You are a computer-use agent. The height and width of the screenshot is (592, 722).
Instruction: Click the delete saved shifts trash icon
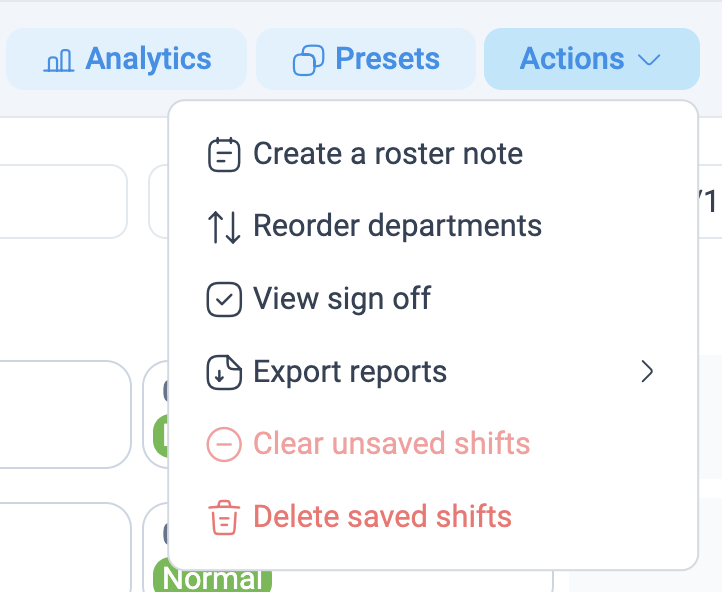224,518
